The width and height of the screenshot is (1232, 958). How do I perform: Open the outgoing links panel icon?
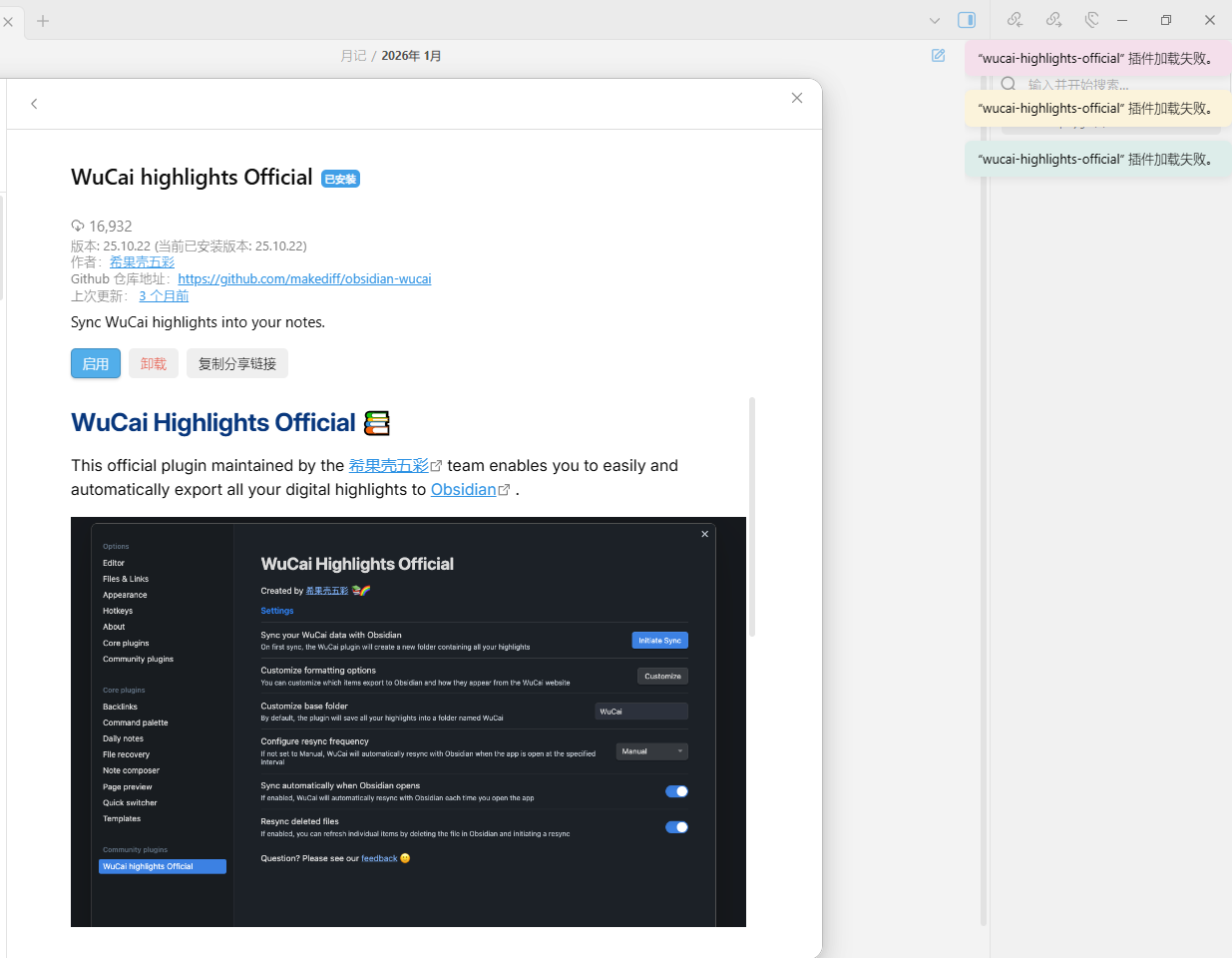1053,20
